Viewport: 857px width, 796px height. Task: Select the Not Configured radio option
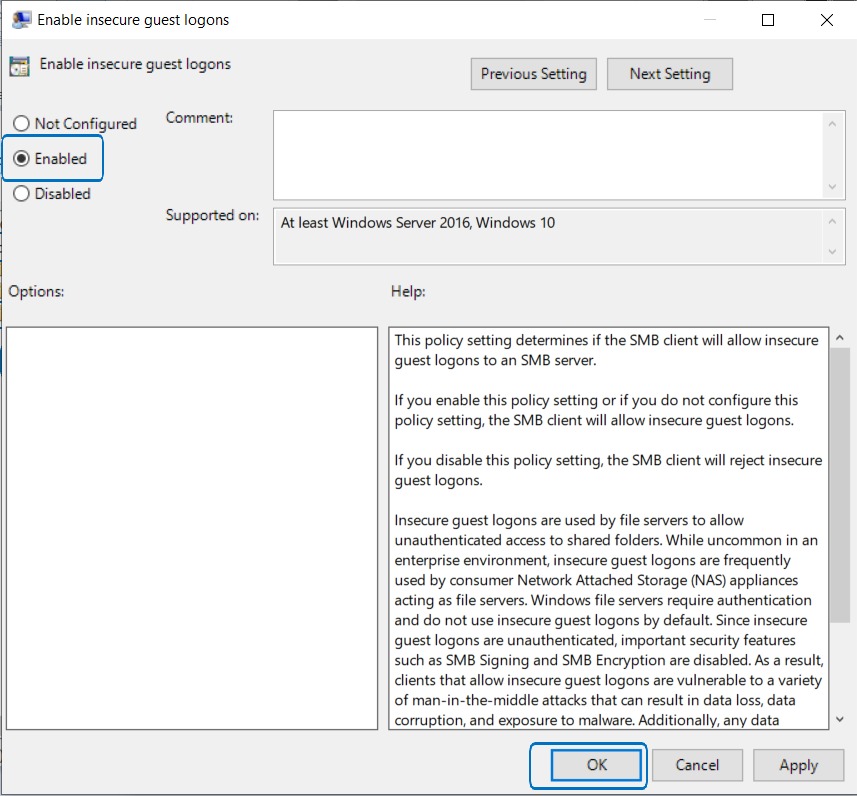click(21, 124)
